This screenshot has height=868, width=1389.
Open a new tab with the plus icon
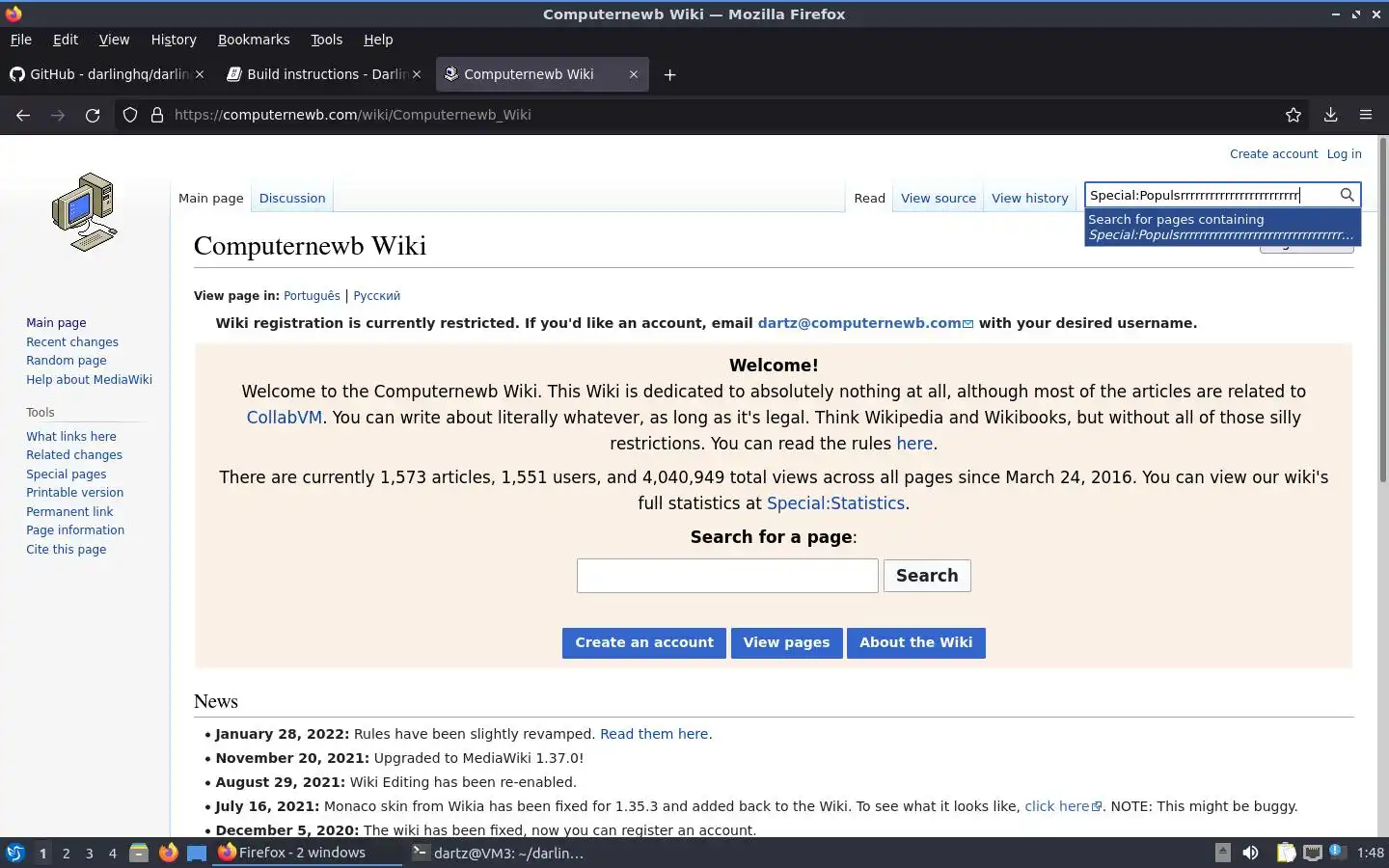[669, 74]
